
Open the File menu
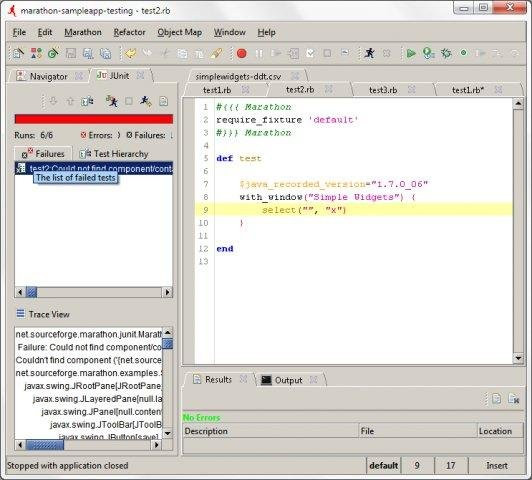tap(19, 33)
